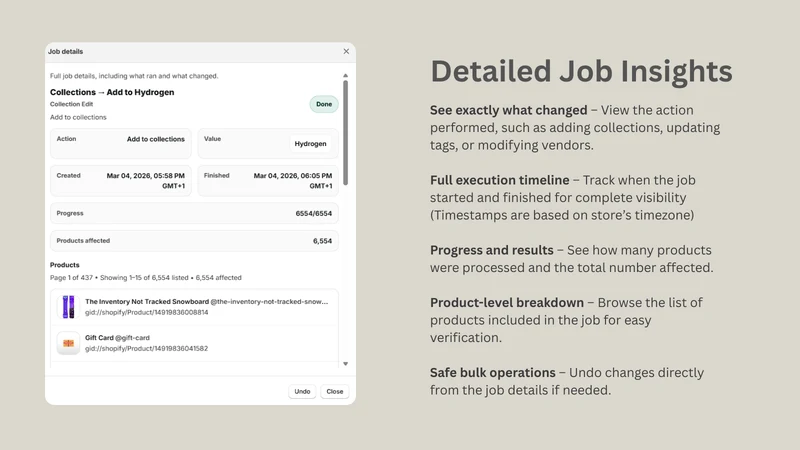The height and width of the screenshot is (450, 800).
Task: Click Product-level breakdown text
Action: (x=507, y=303)
